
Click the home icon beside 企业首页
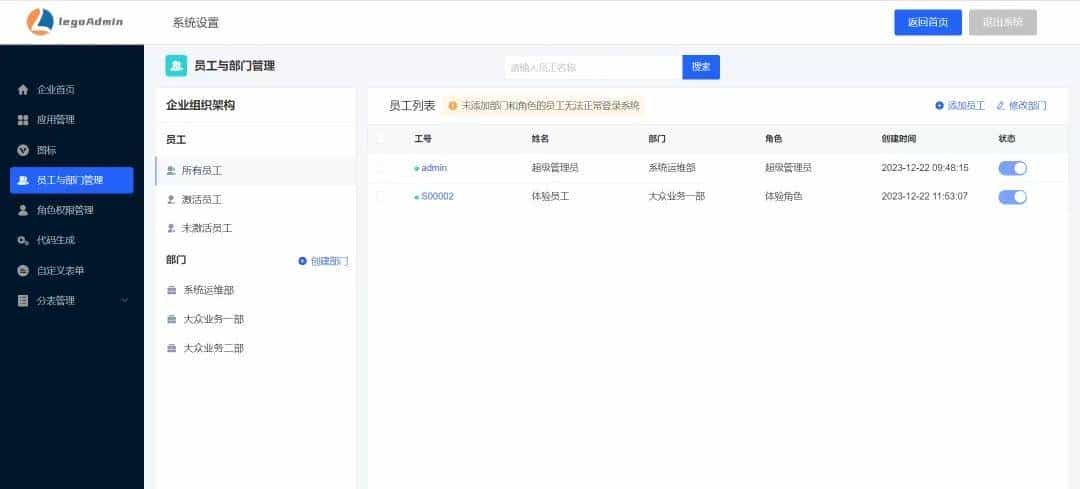(23, 90)
